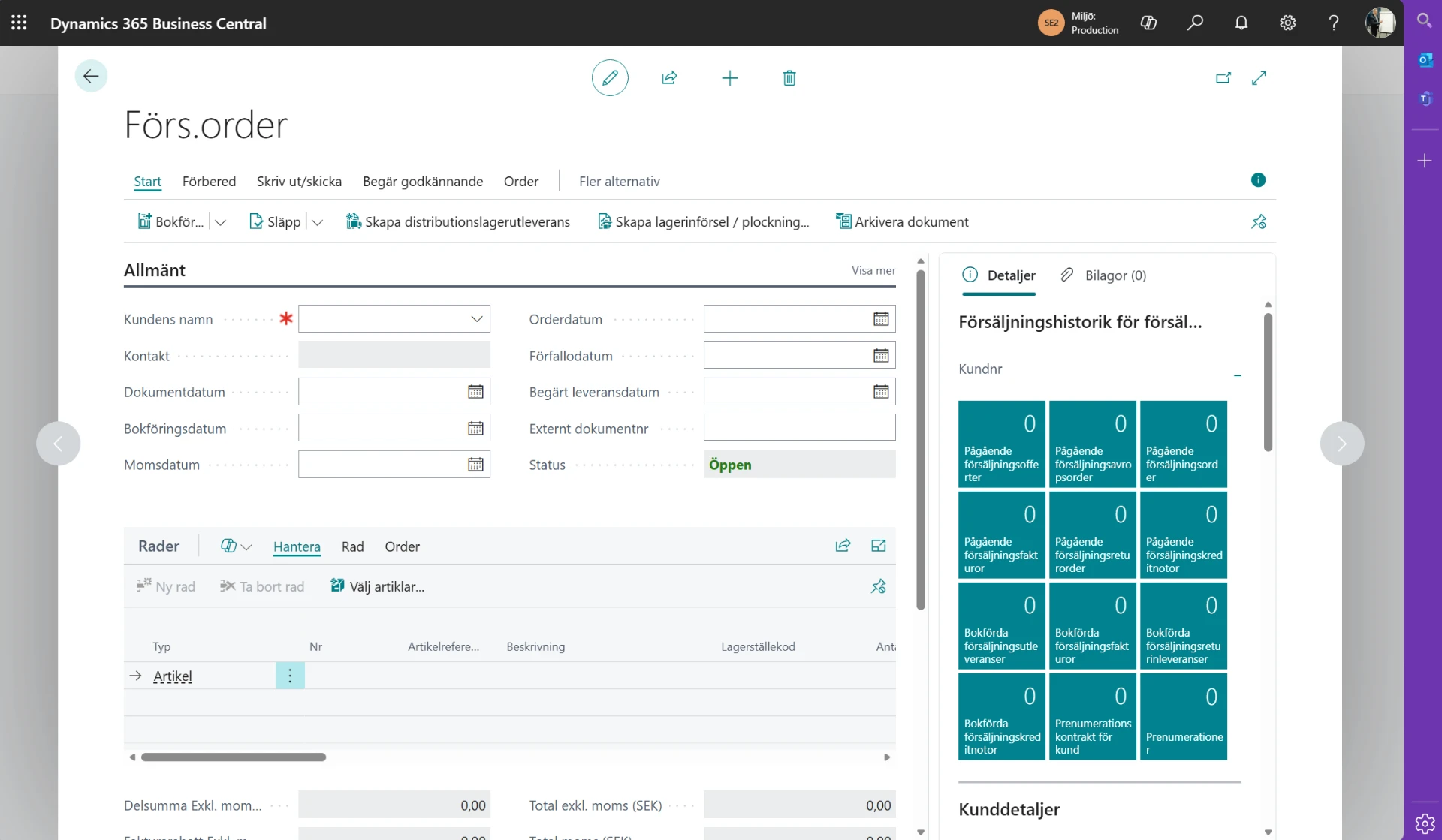Expand page with diagonal arrows icon
Viewport: 1442px width, 840px height.
(x=1259, y=77)
